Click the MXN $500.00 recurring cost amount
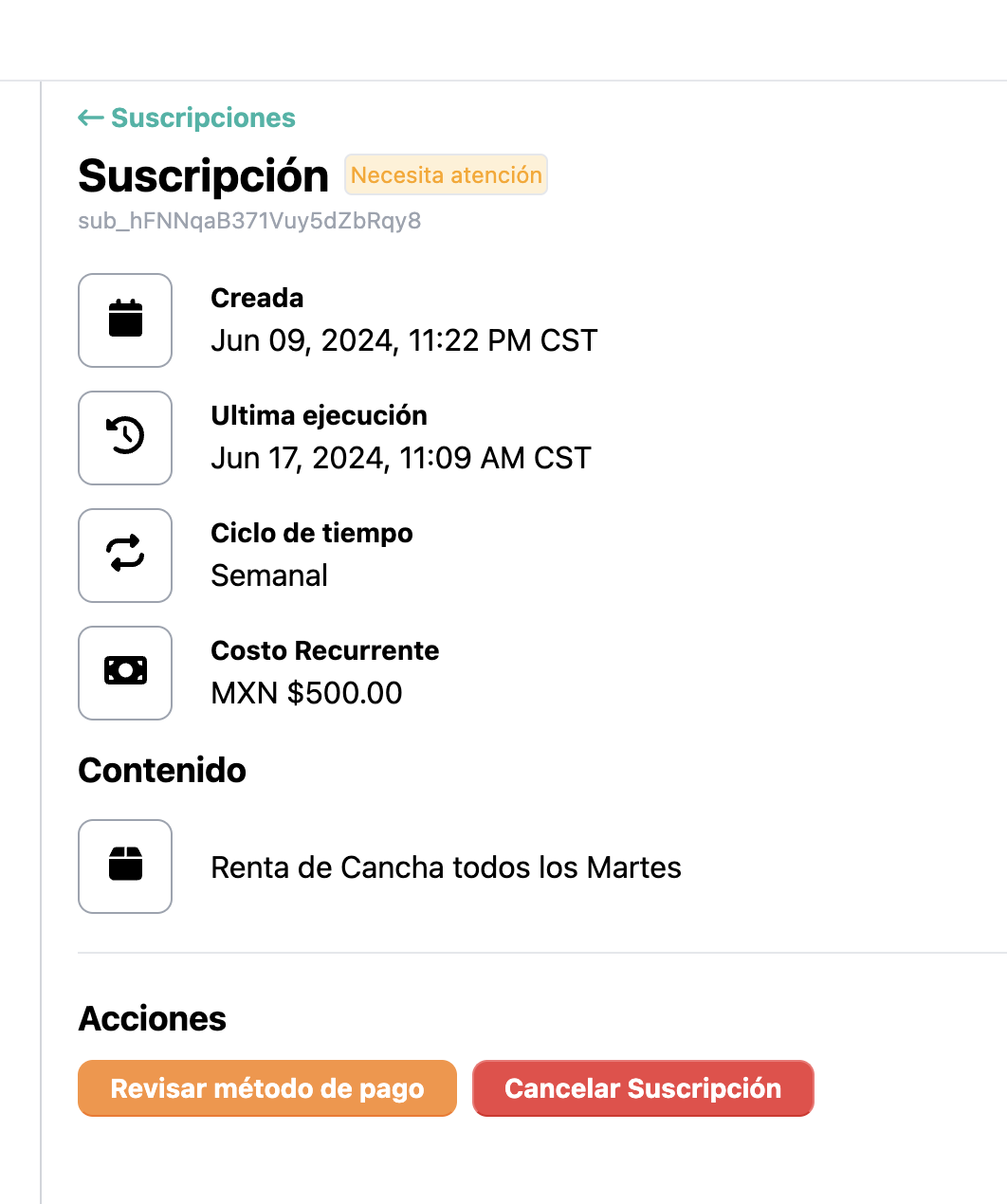The image size is (1007, 1204). [x=306, y=693]
